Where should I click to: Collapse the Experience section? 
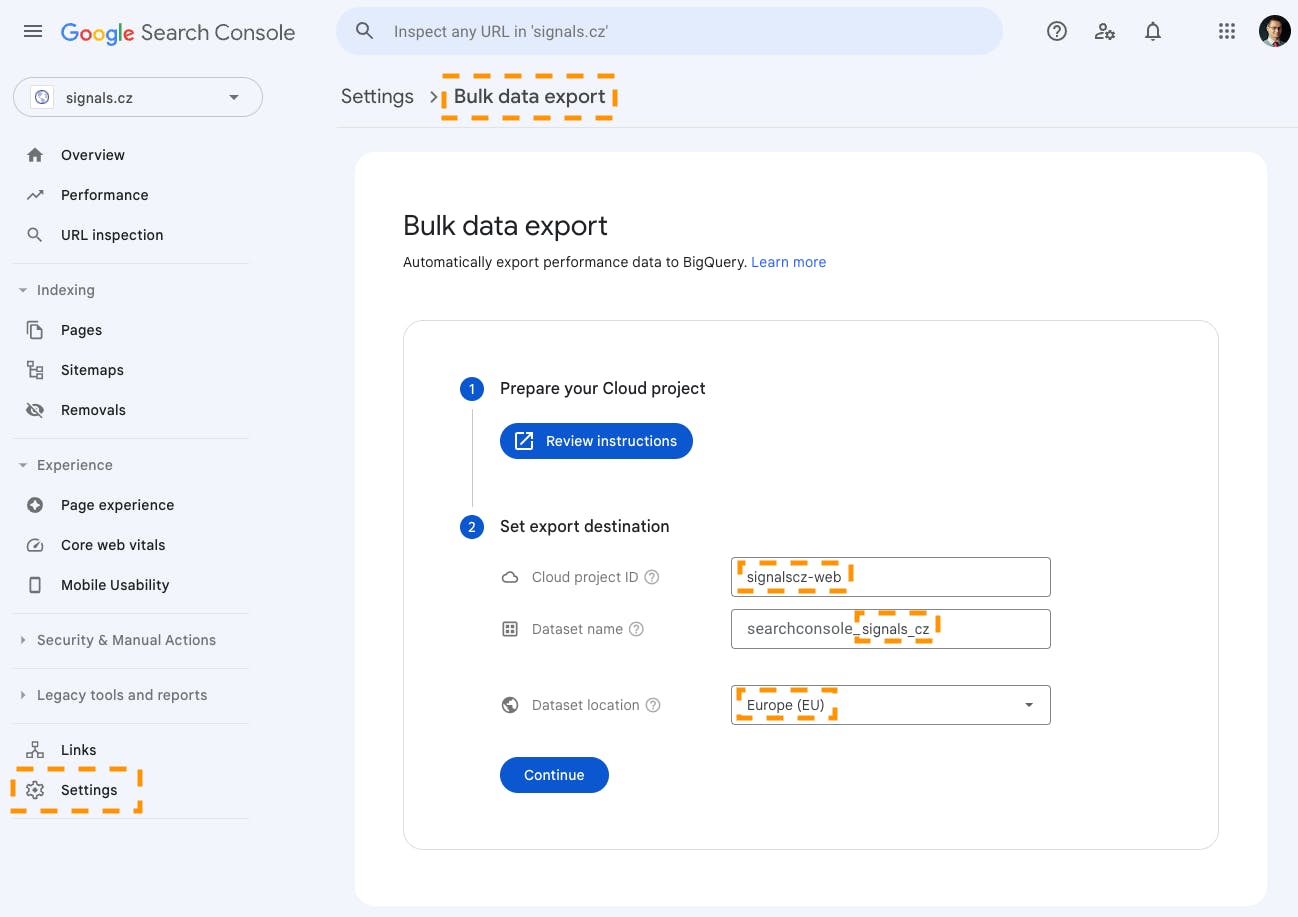pos(23,465)
